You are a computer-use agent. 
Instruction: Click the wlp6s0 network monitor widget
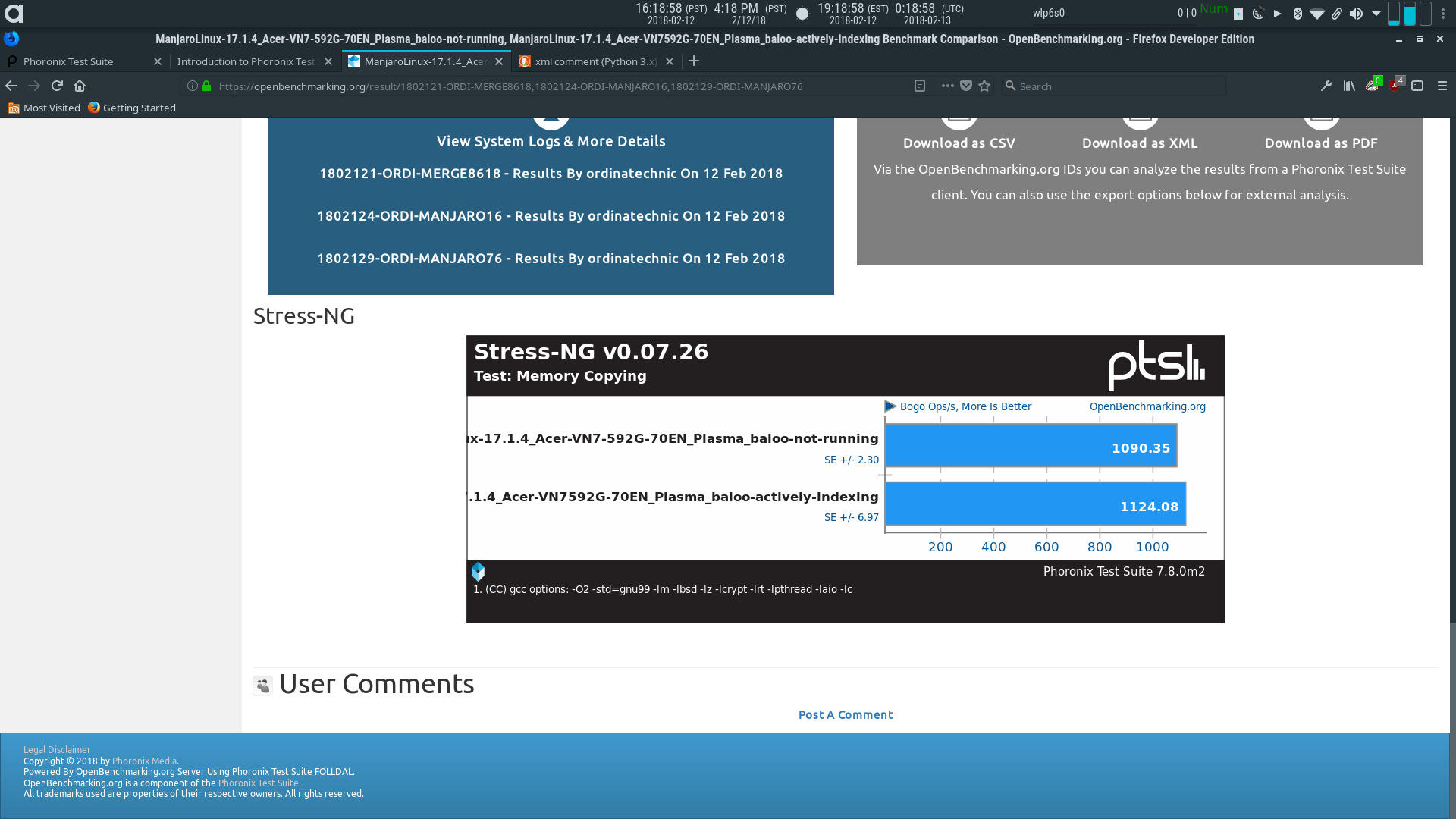1115,13
